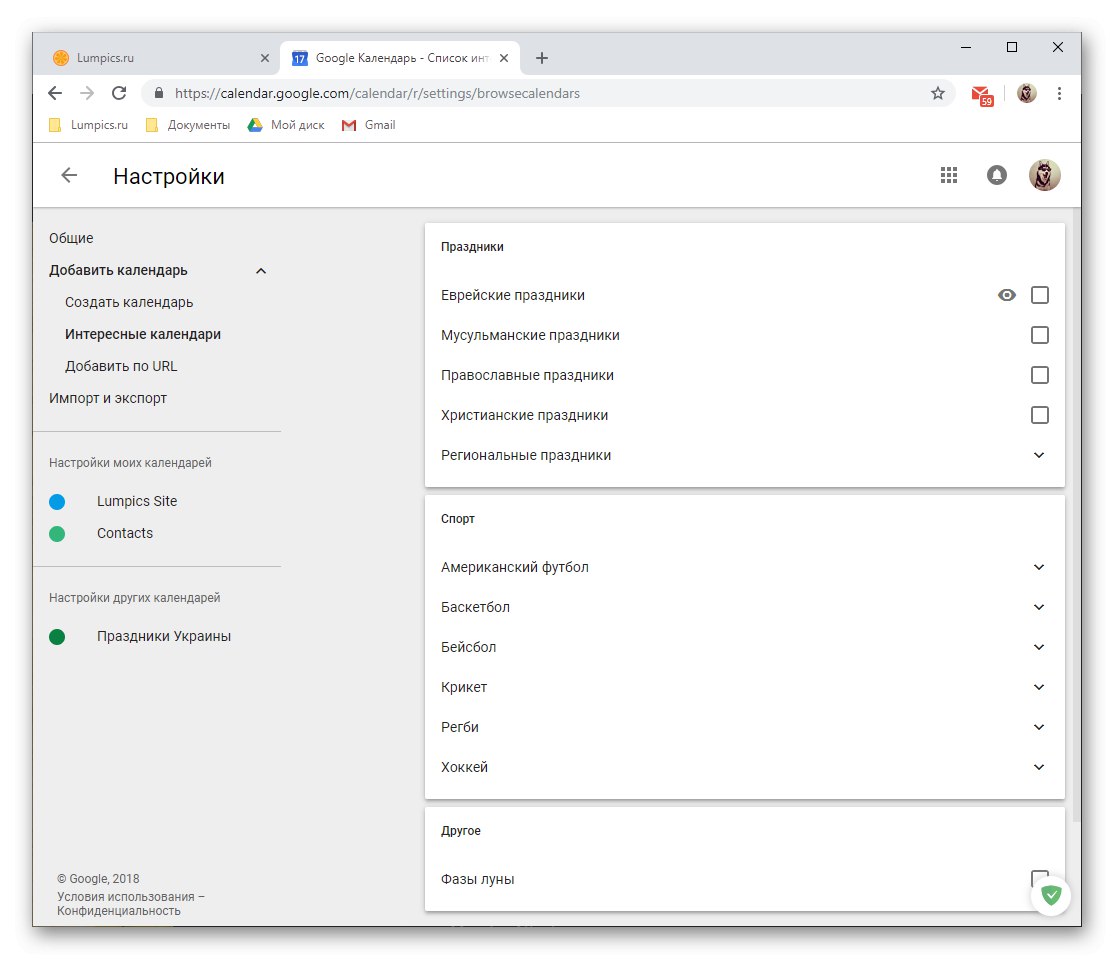Tick the Православные праздники checkbox
Viewport: 1114px width, 959px height.
(1040, 375)
